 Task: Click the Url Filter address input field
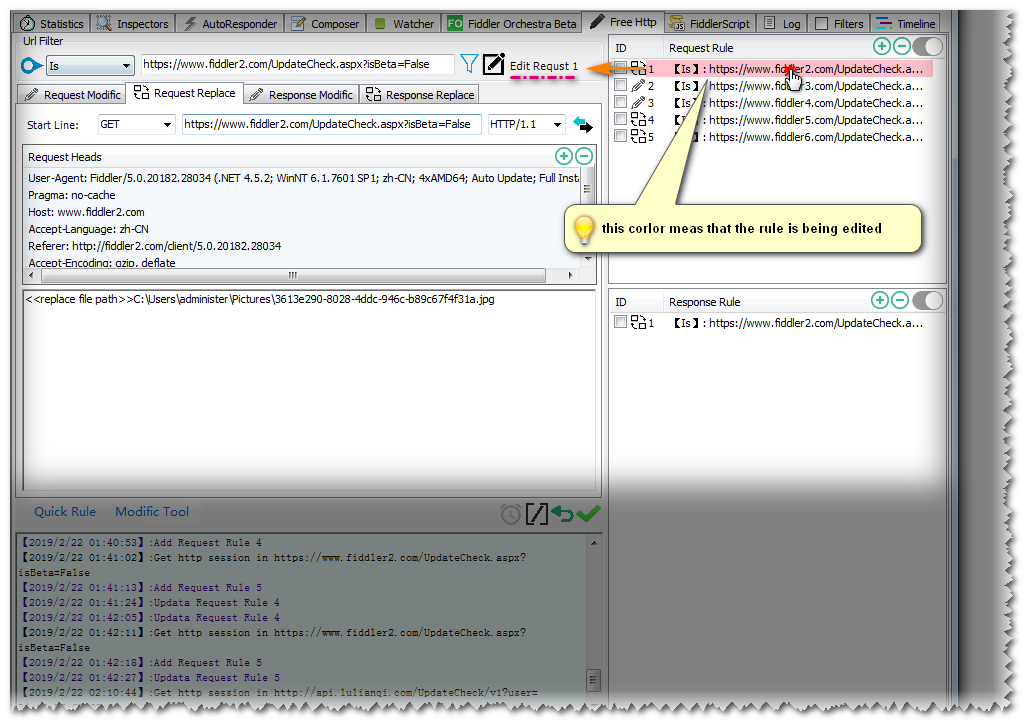(297, 64)
